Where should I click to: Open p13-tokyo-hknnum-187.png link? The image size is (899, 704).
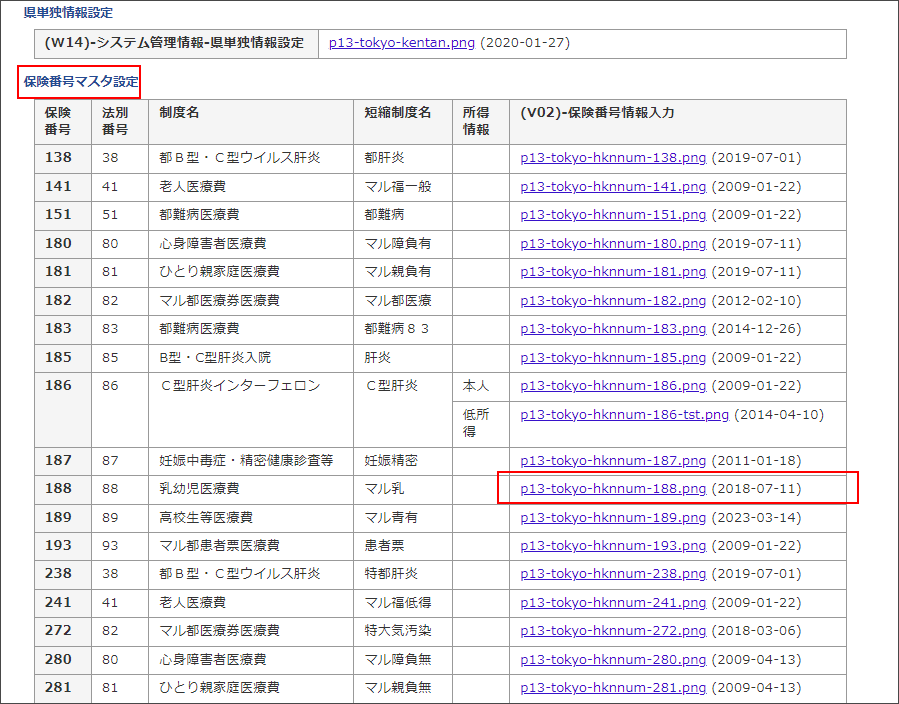point(613,461)
